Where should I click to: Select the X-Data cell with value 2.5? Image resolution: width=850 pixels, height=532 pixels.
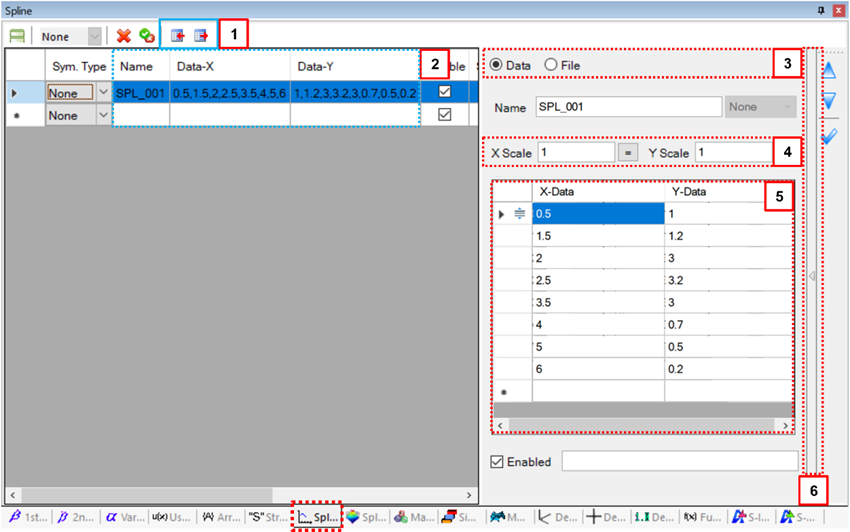[598, 280]
